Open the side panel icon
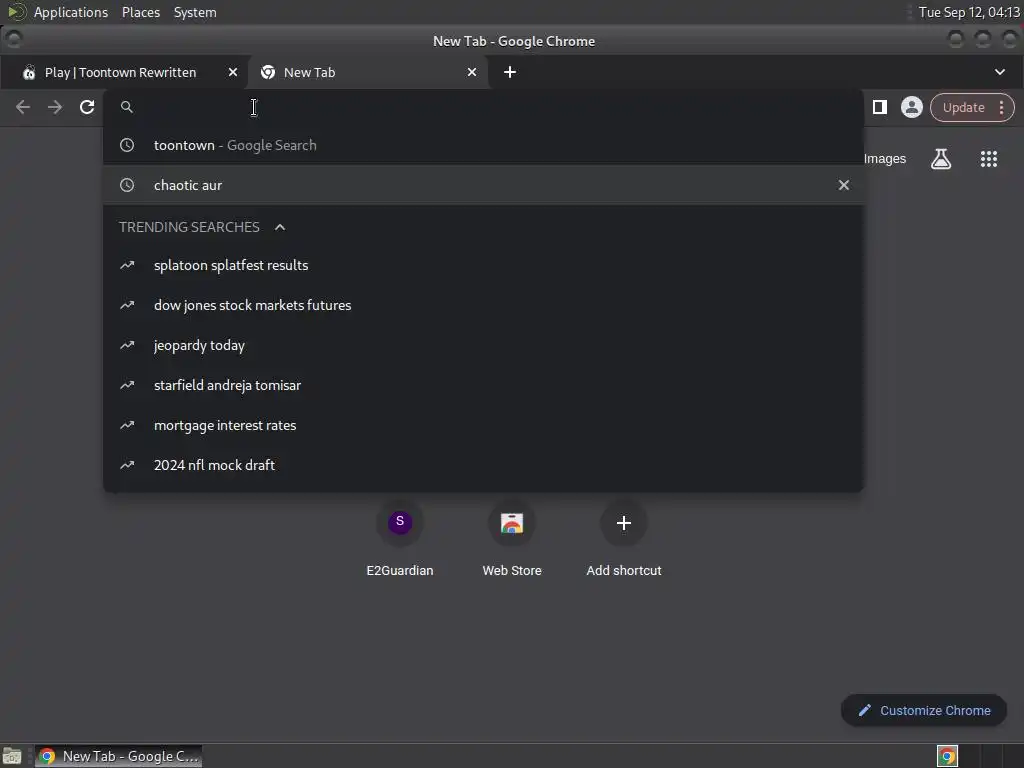 click(880, 107)
